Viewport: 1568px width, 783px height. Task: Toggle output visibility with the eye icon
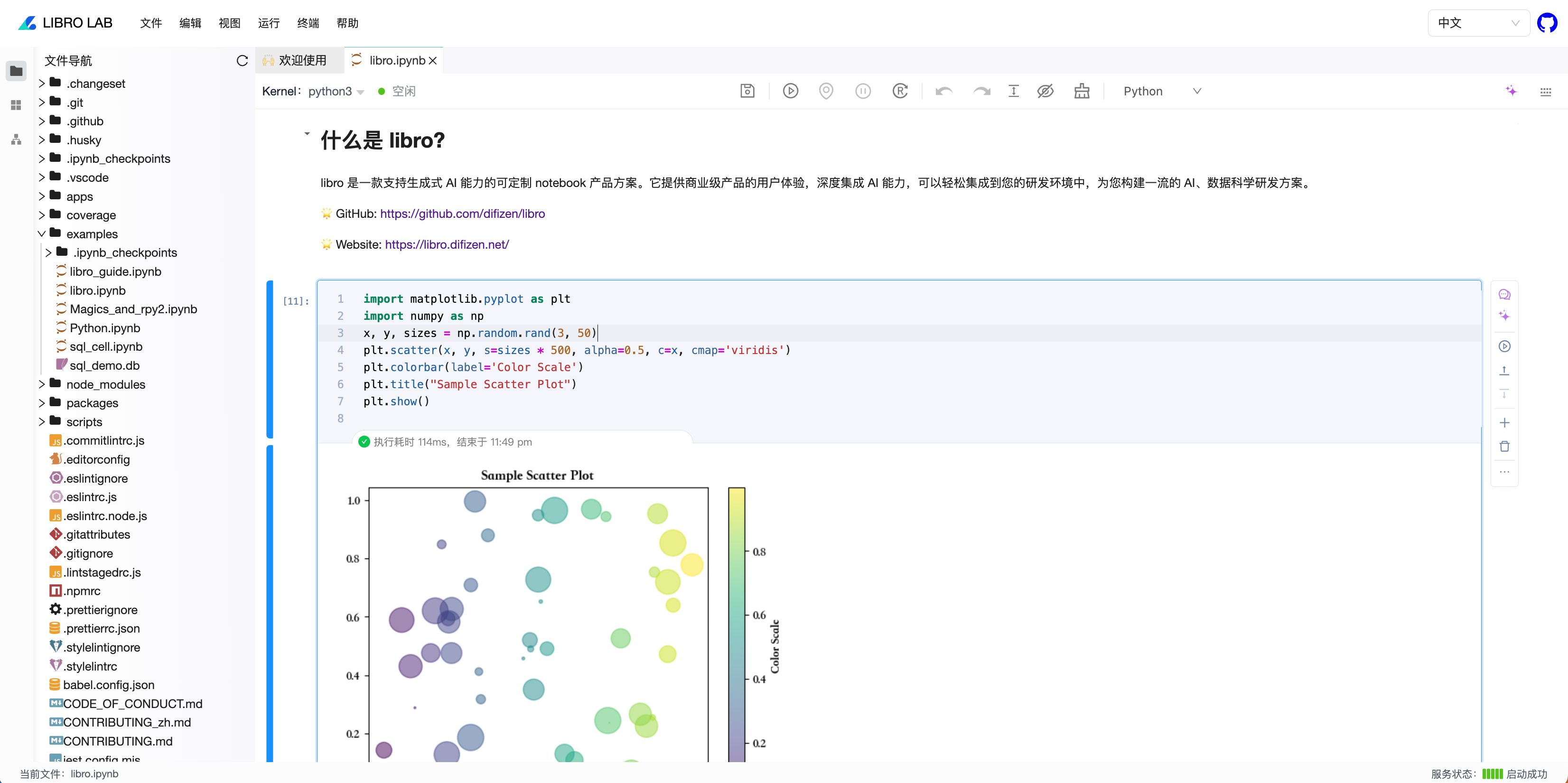(x=1045, y=91)
